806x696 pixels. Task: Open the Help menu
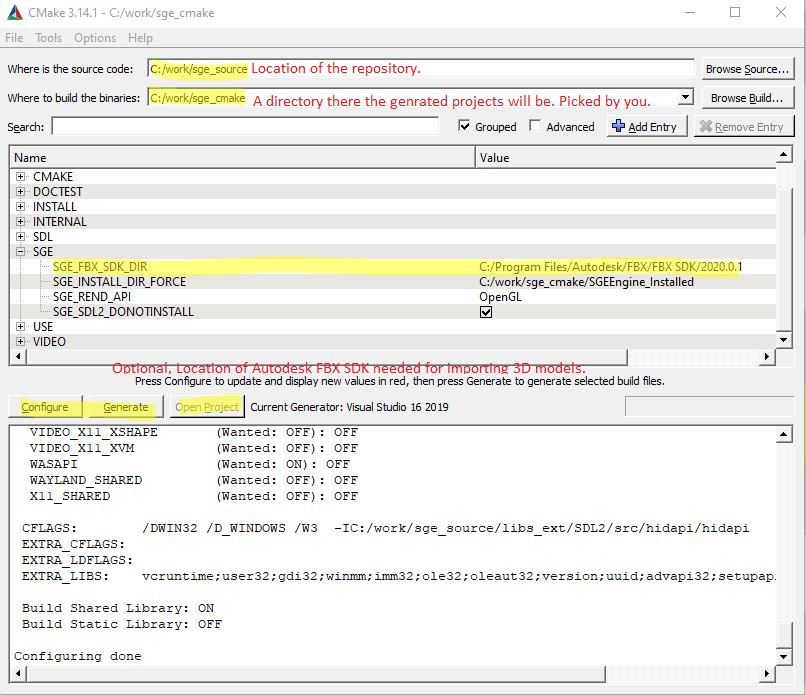coord(140,38)
